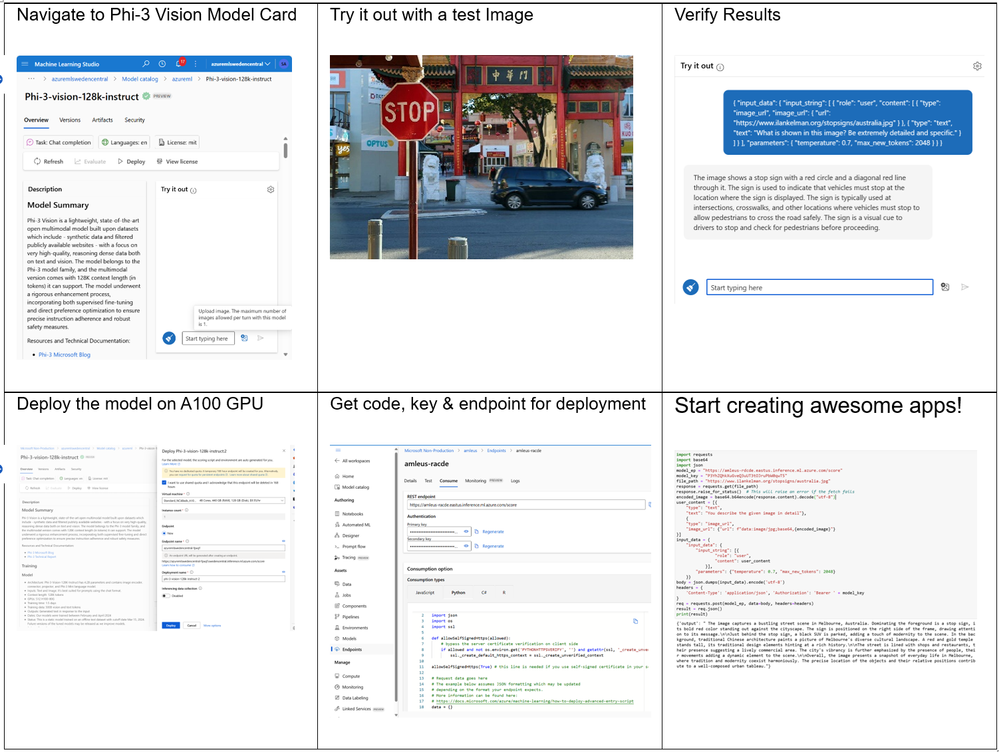The image size is (999, 752).
Task: Switch to the Artifacts tab
Action: click(102, 120)
